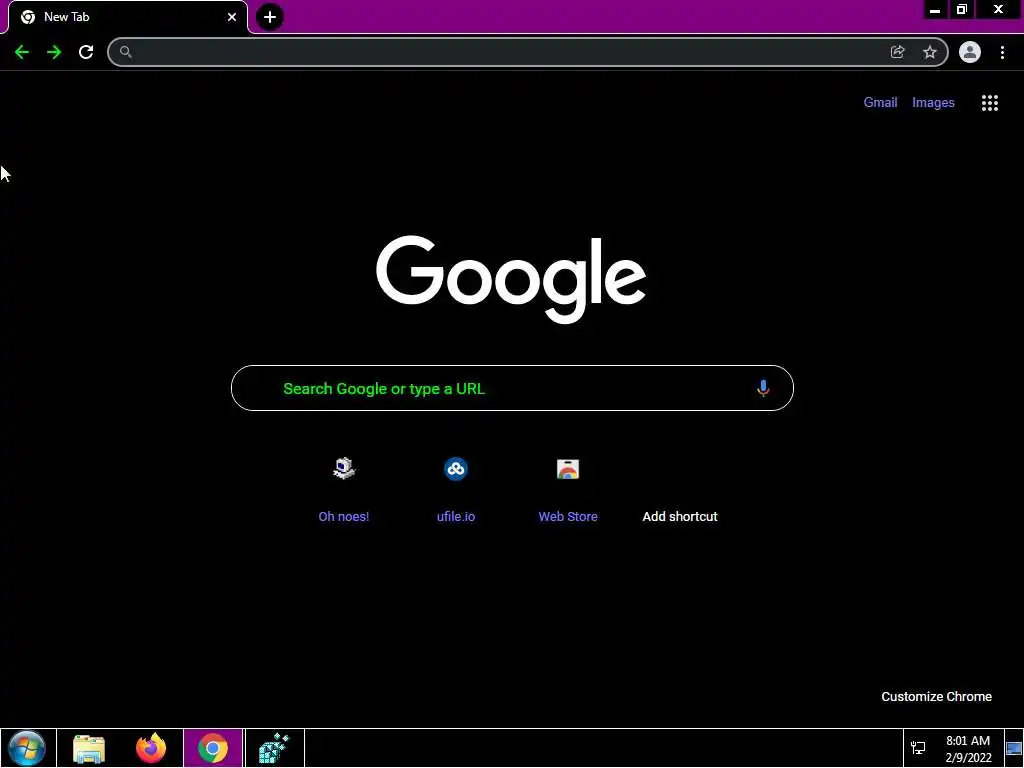Click the Search Google or type a URL box
1024x768 pixels.
(x=512, y=388)
